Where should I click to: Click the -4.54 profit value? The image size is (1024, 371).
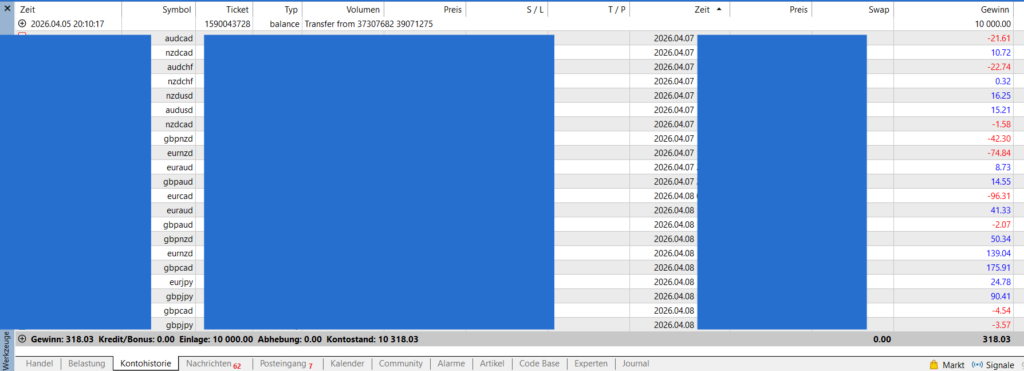click(1000, 310)
